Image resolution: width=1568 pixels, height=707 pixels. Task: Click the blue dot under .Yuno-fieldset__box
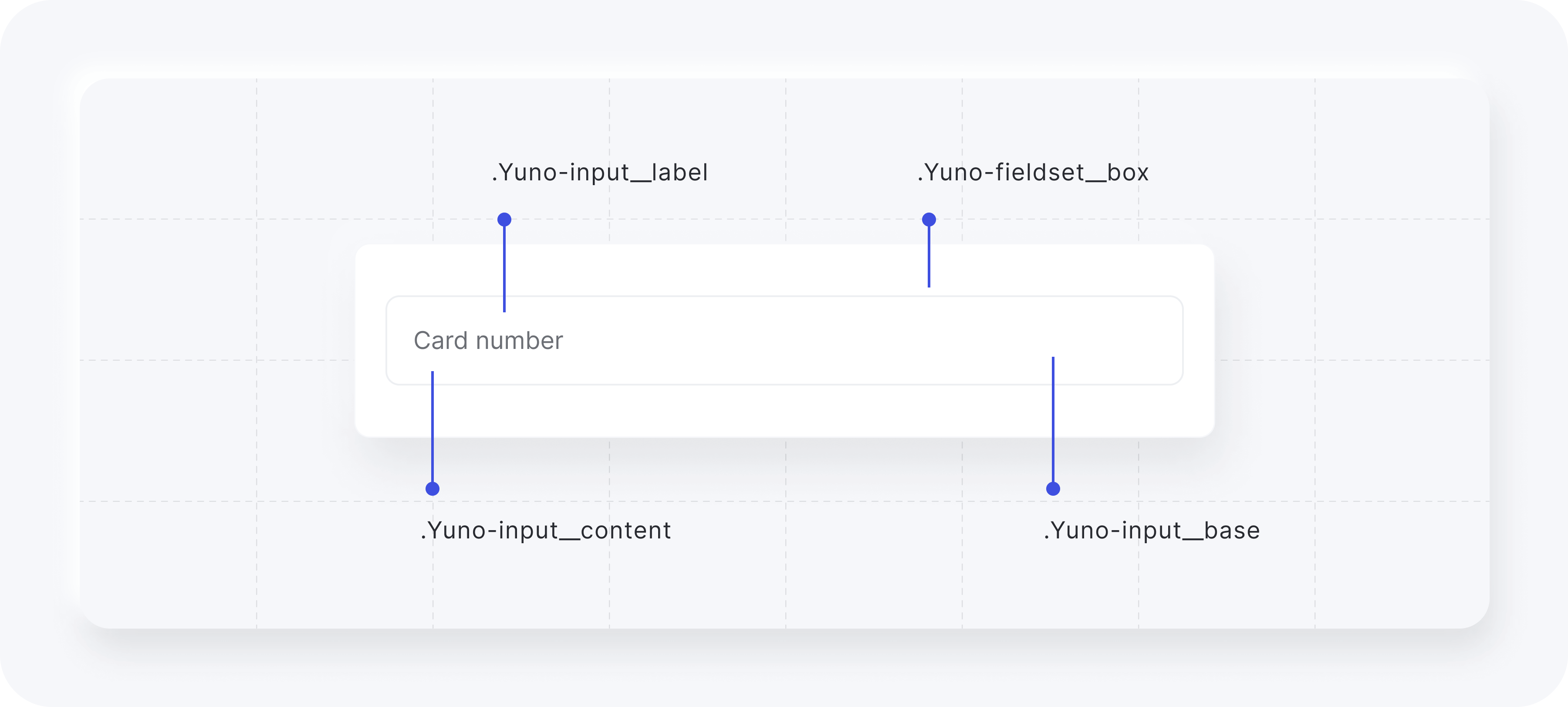coord(929,219)
